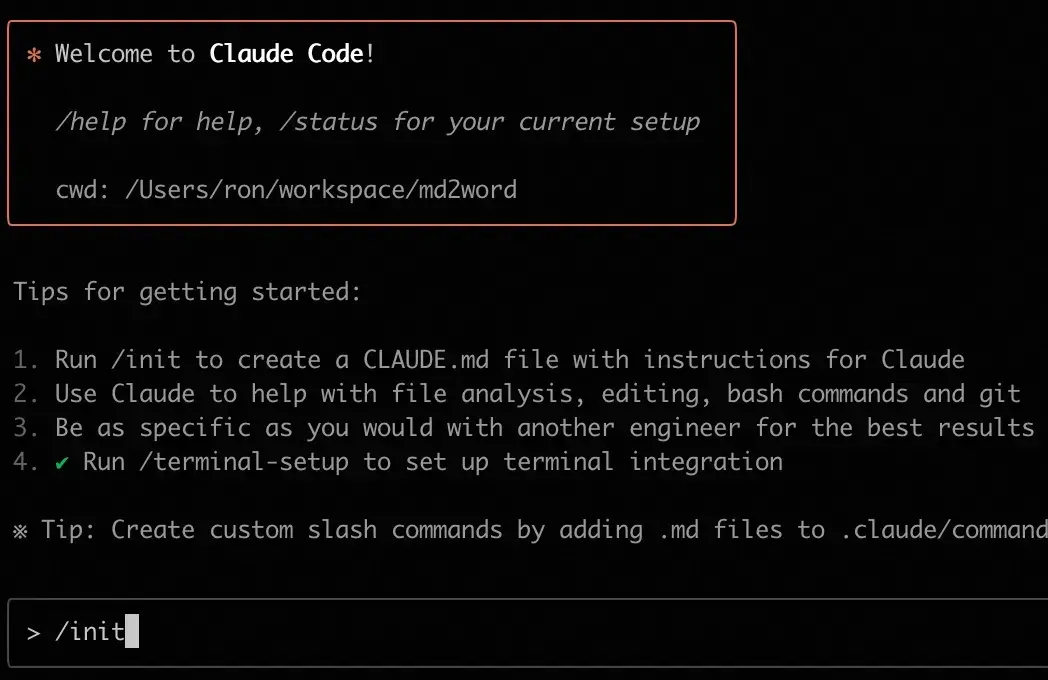Click the typed /init text in the prompt

tap(90, 632)
